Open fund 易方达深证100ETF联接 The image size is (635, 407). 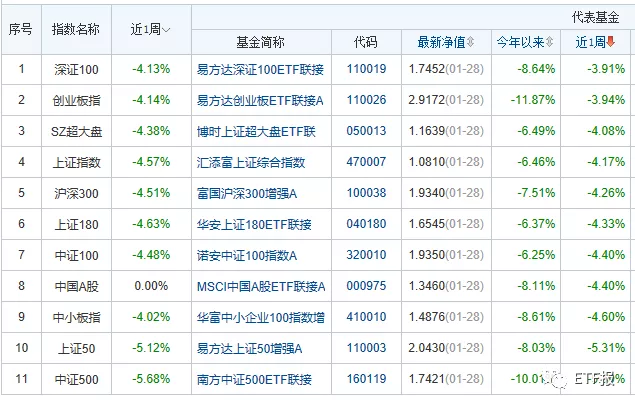(260, 69)
